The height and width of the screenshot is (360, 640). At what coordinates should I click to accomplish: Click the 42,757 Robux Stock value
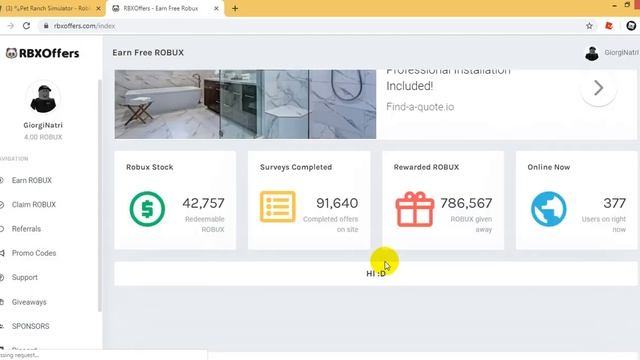[x=203, y=203]
